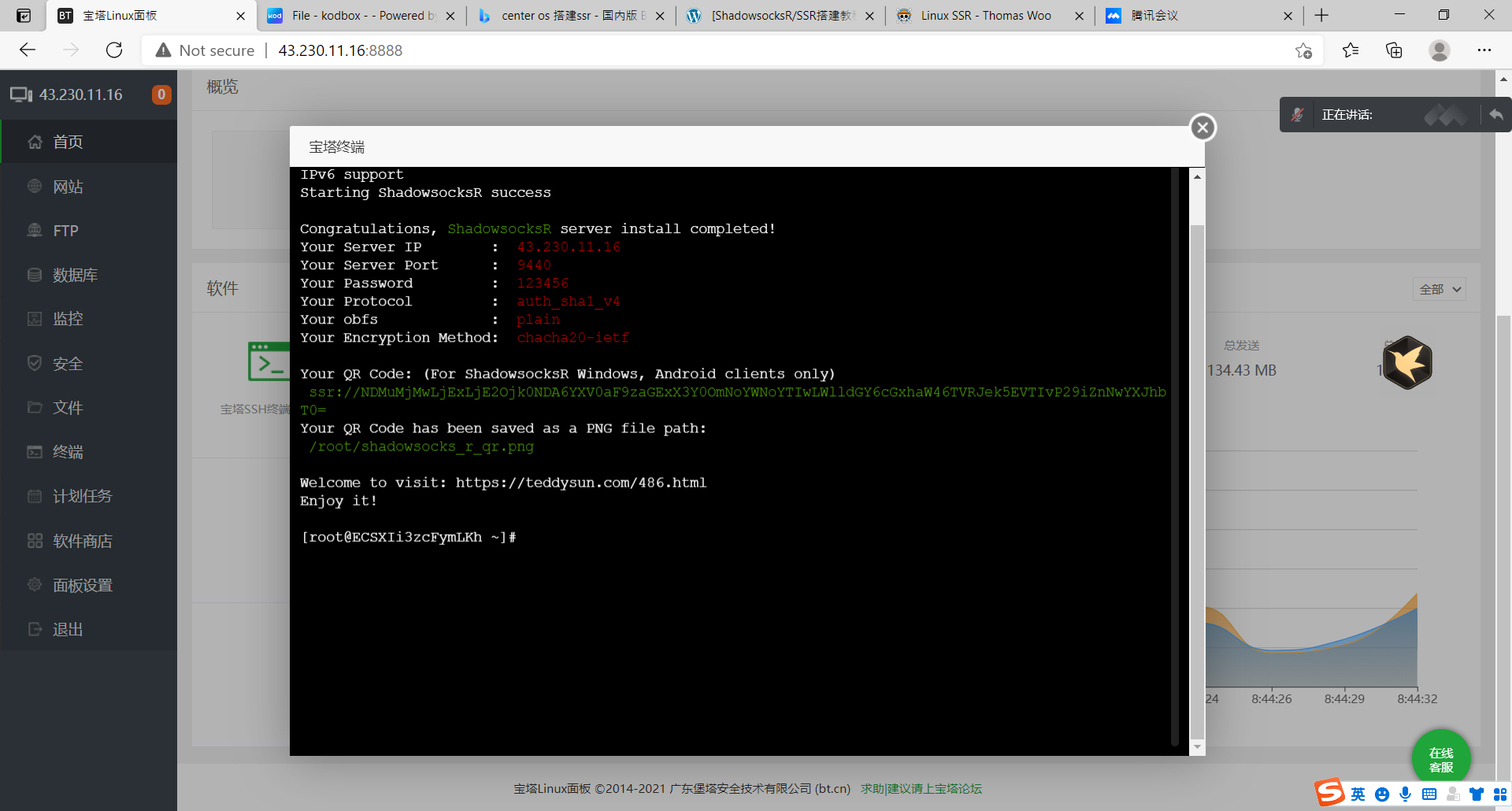Viewport: 1512px width, 811px height.
Task: Open 首页 in the sidebar
Action: pyautogui.click(x=88, y=142)
